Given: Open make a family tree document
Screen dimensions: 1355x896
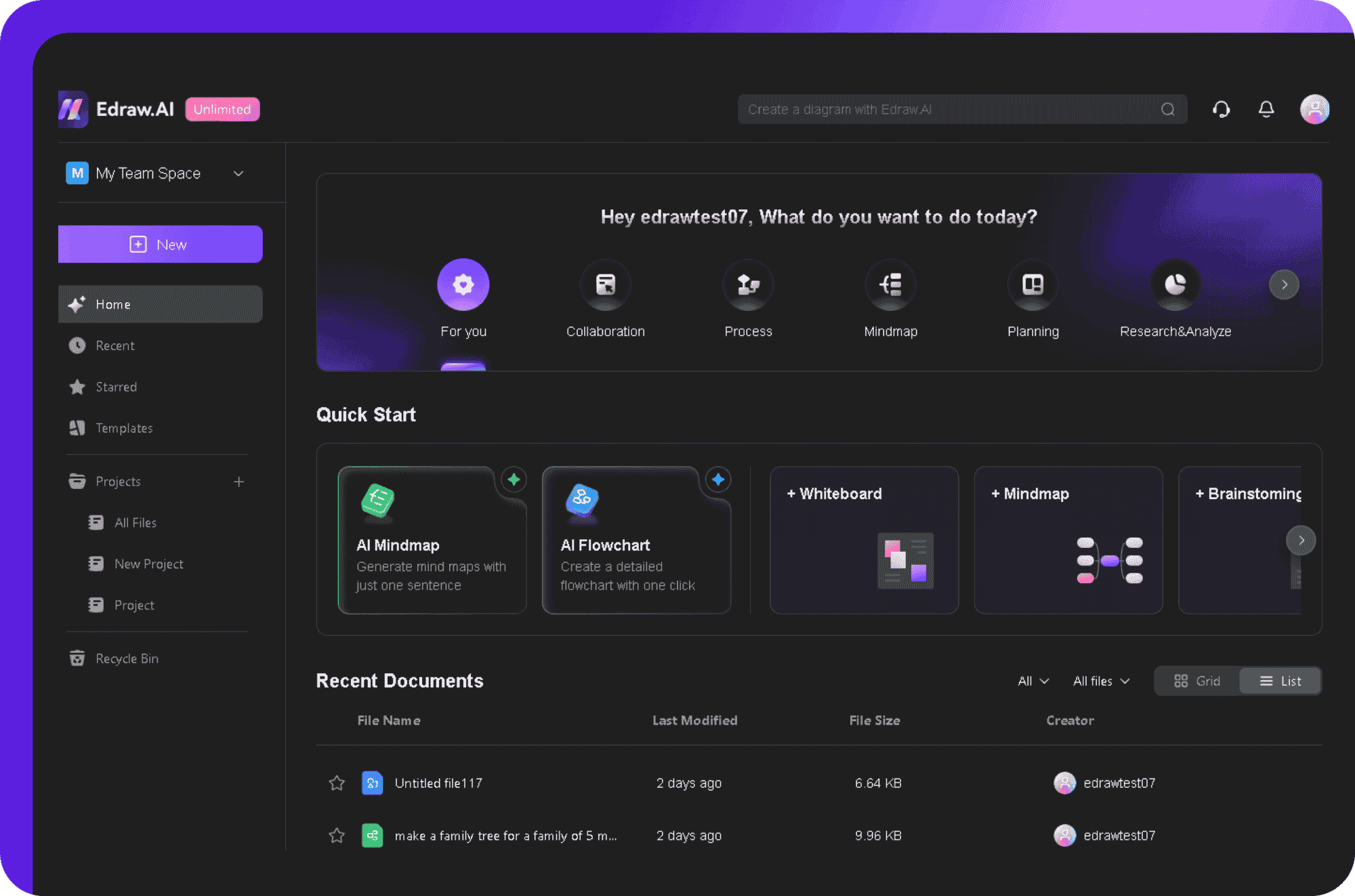Looking at the screenshot, I should click(x=505, y=836).
